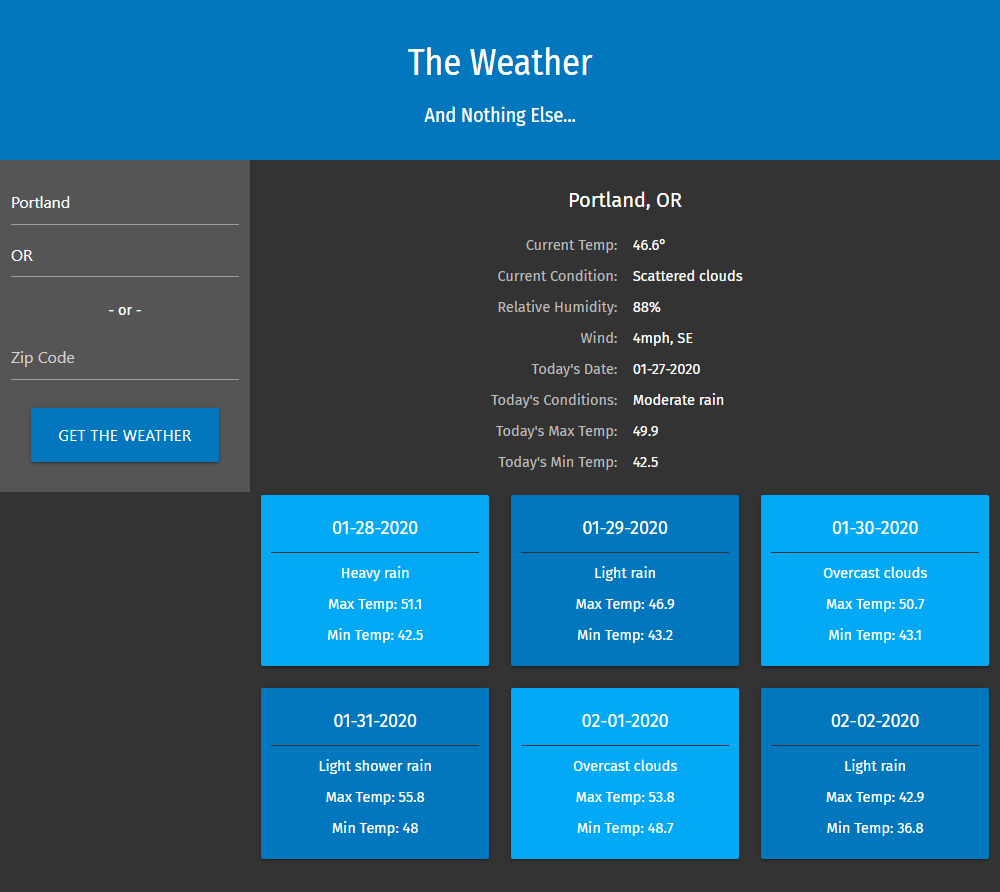Click the Moderate rain conditions text
1000x892 pixels.
(x=678, y=400)
